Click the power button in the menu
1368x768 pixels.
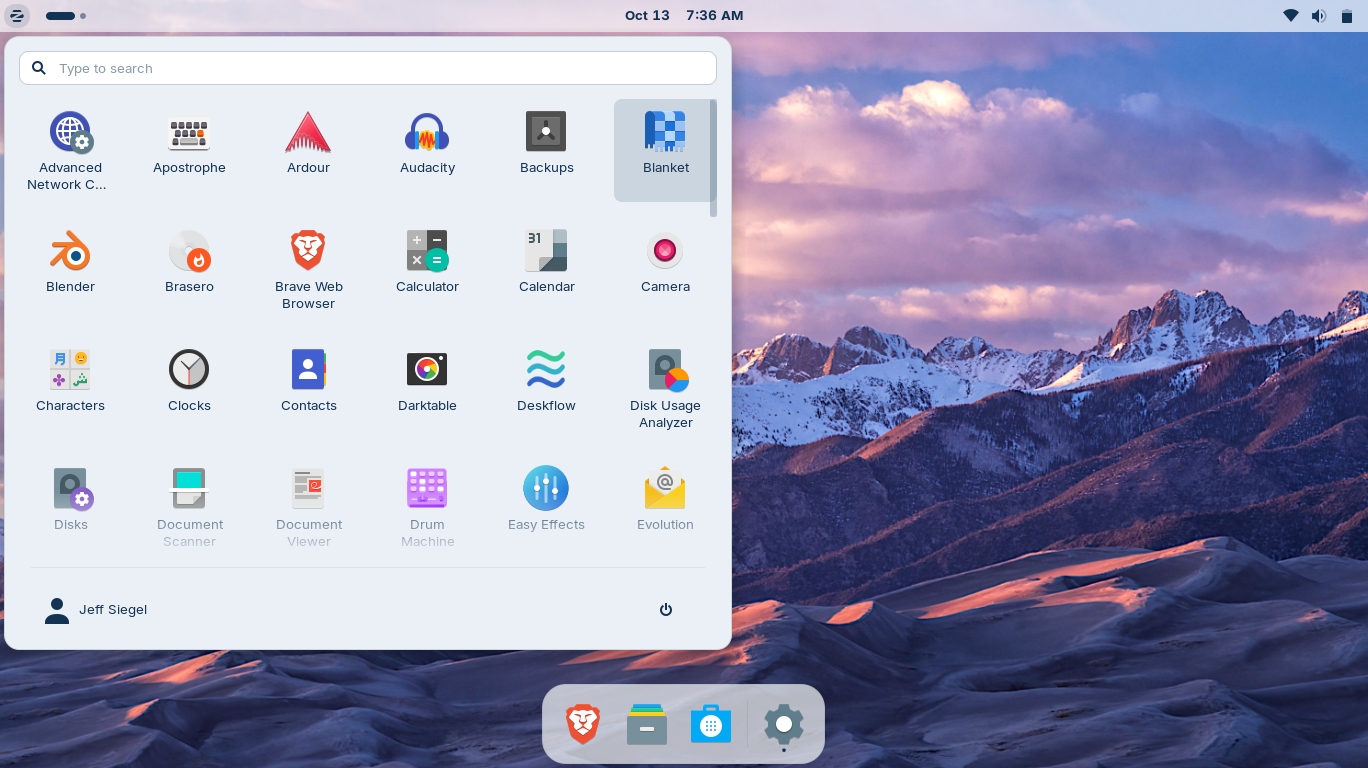pyautogui.click(x=666, y=610)
